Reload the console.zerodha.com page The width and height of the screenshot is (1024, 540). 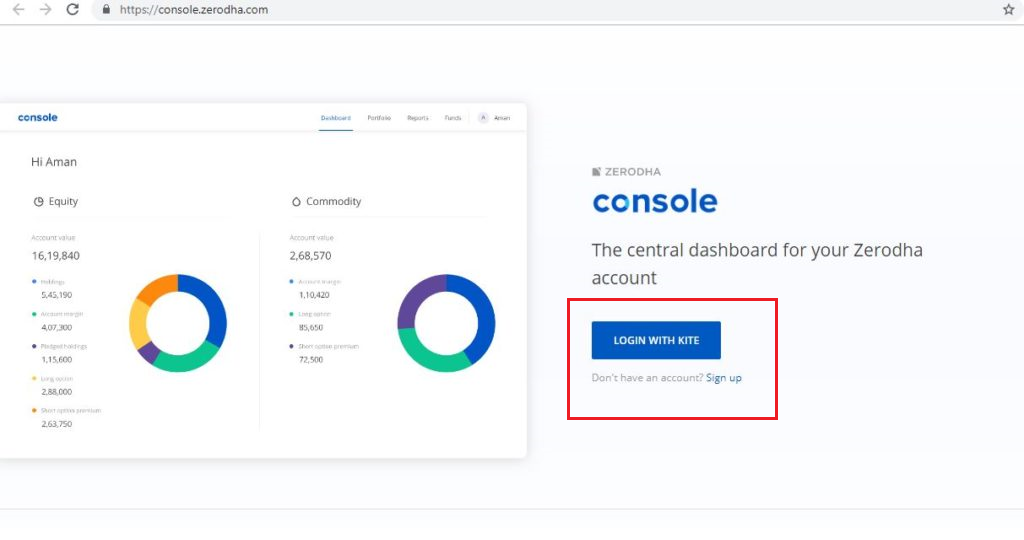72,10
